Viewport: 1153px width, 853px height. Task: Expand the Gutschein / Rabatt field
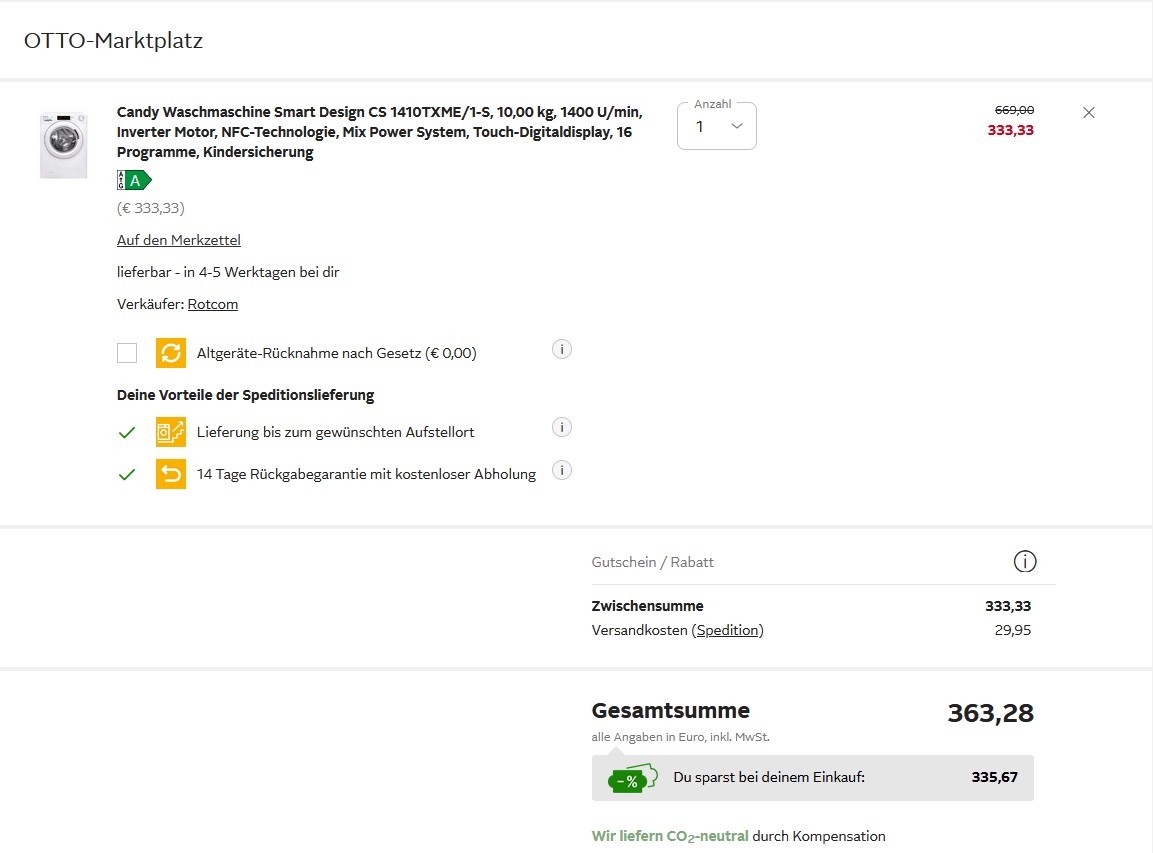click(824, 562)
